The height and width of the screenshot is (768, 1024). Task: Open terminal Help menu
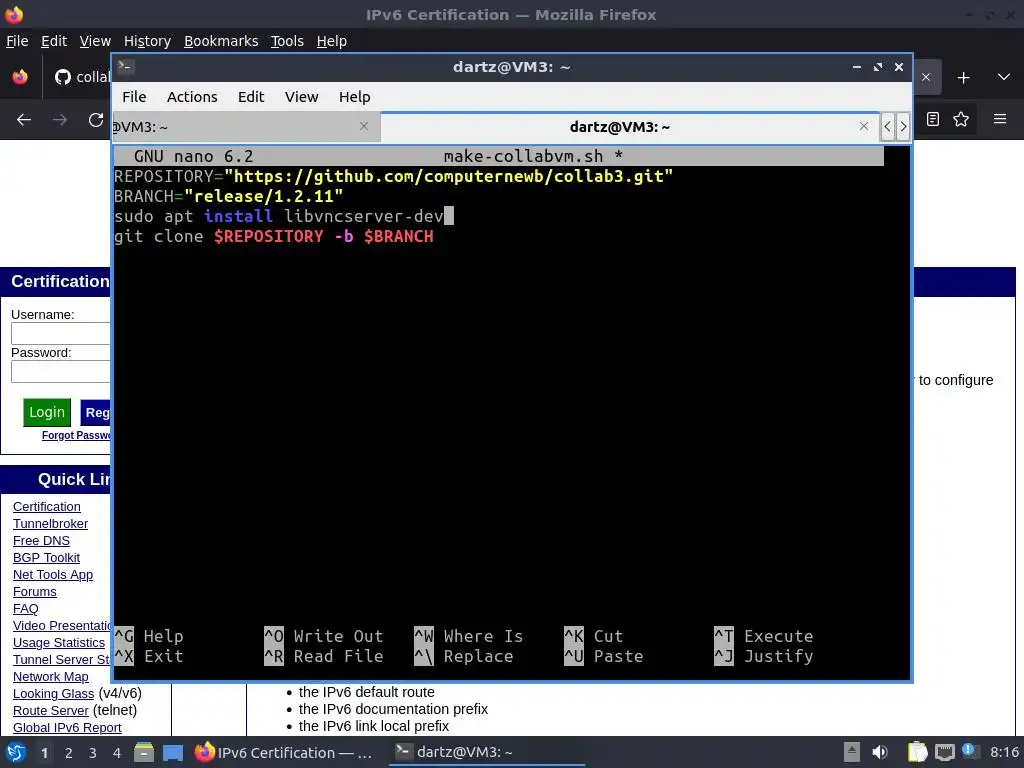pos(354,97)
